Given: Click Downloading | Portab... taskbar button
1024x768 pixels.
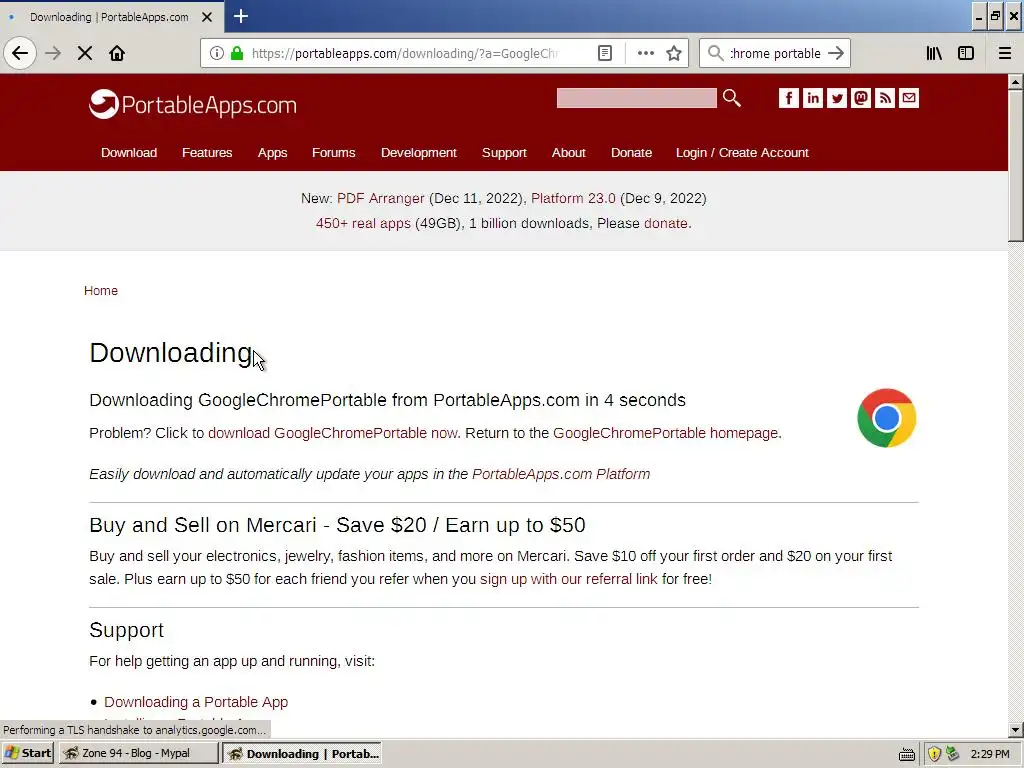Looking at the screenshot, I should [302, 753].
